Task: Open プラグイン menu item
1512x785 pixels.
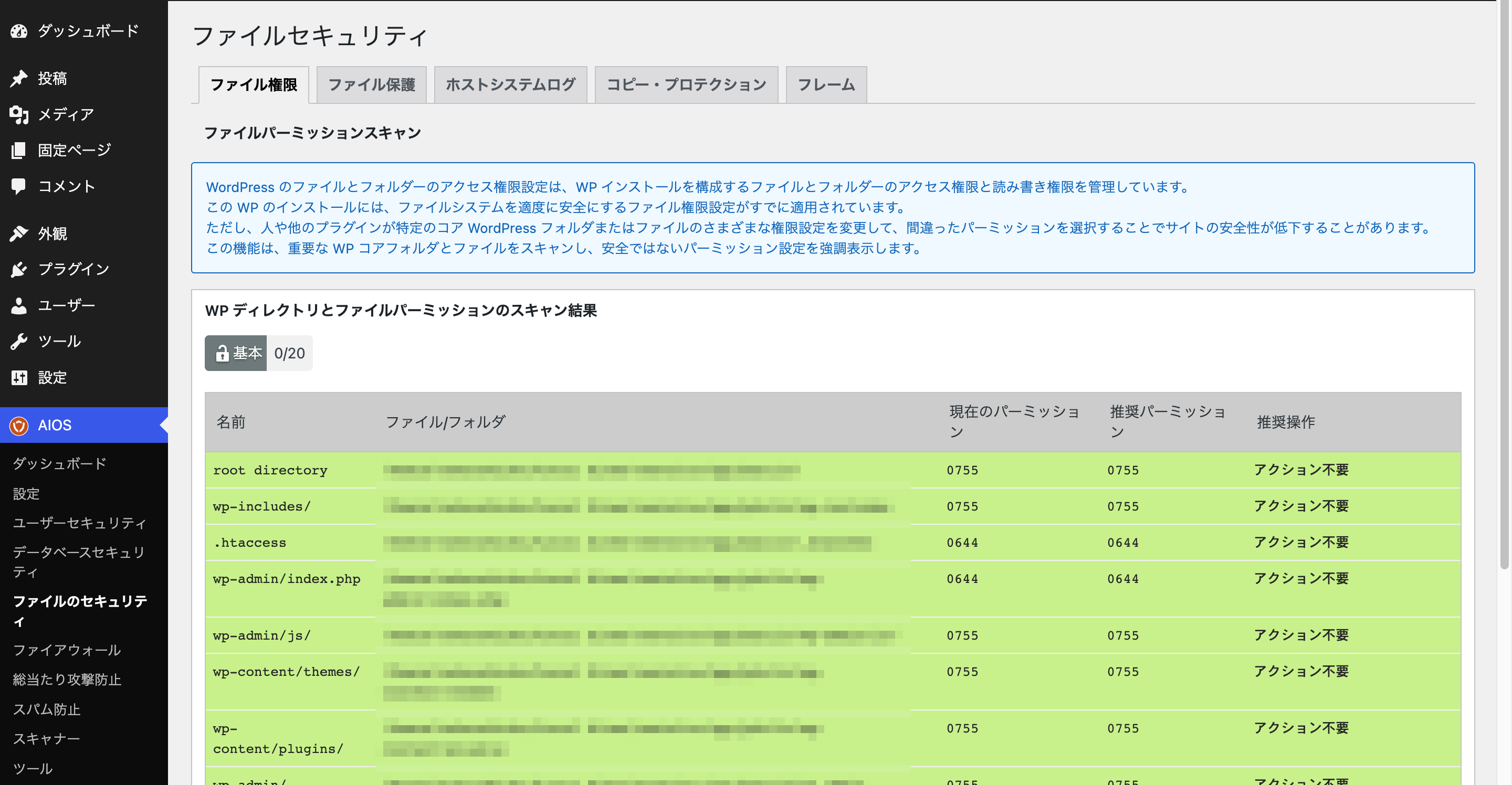Action: [84, 269]
